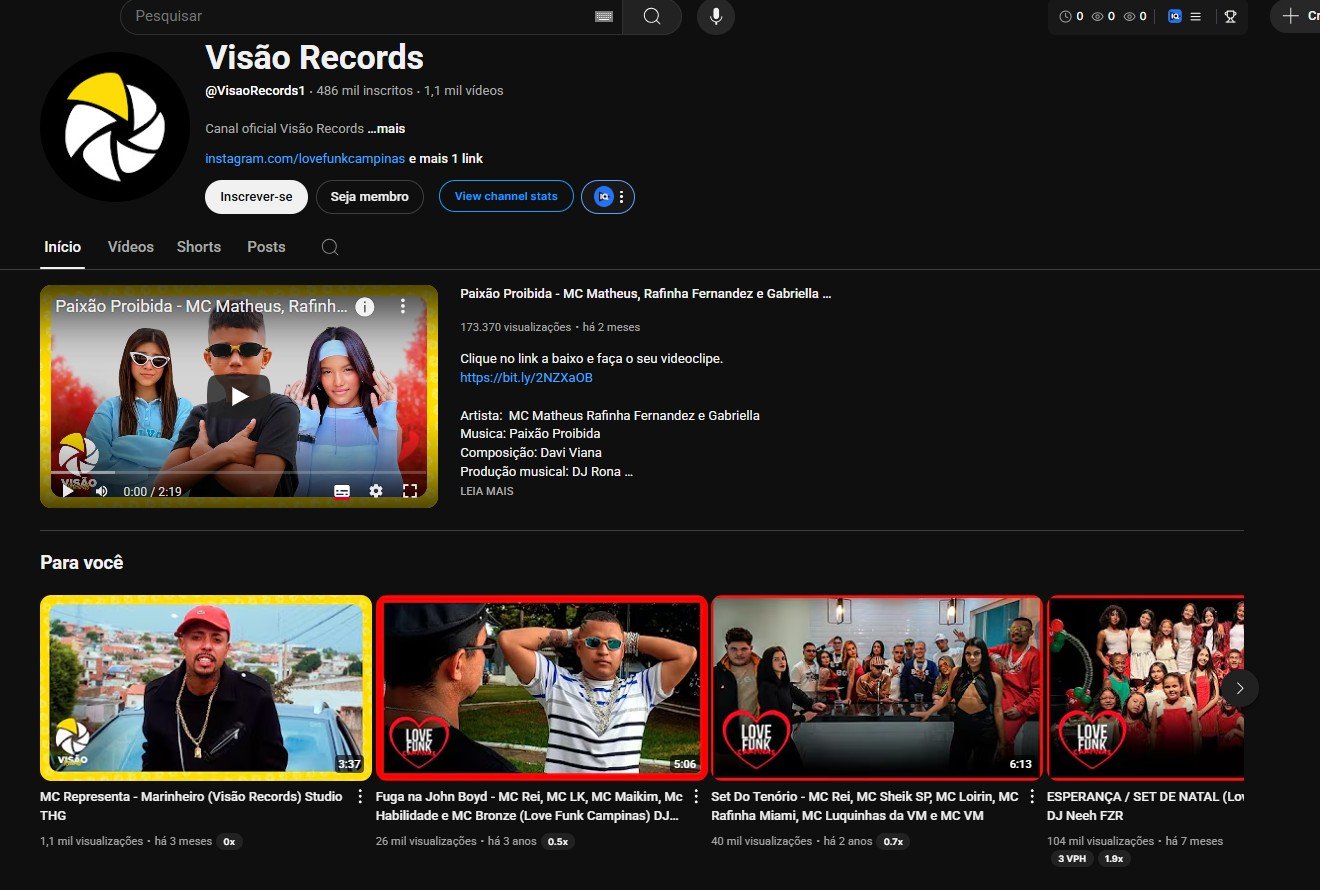Switch to the Vídeos tab

coord(131,247)
